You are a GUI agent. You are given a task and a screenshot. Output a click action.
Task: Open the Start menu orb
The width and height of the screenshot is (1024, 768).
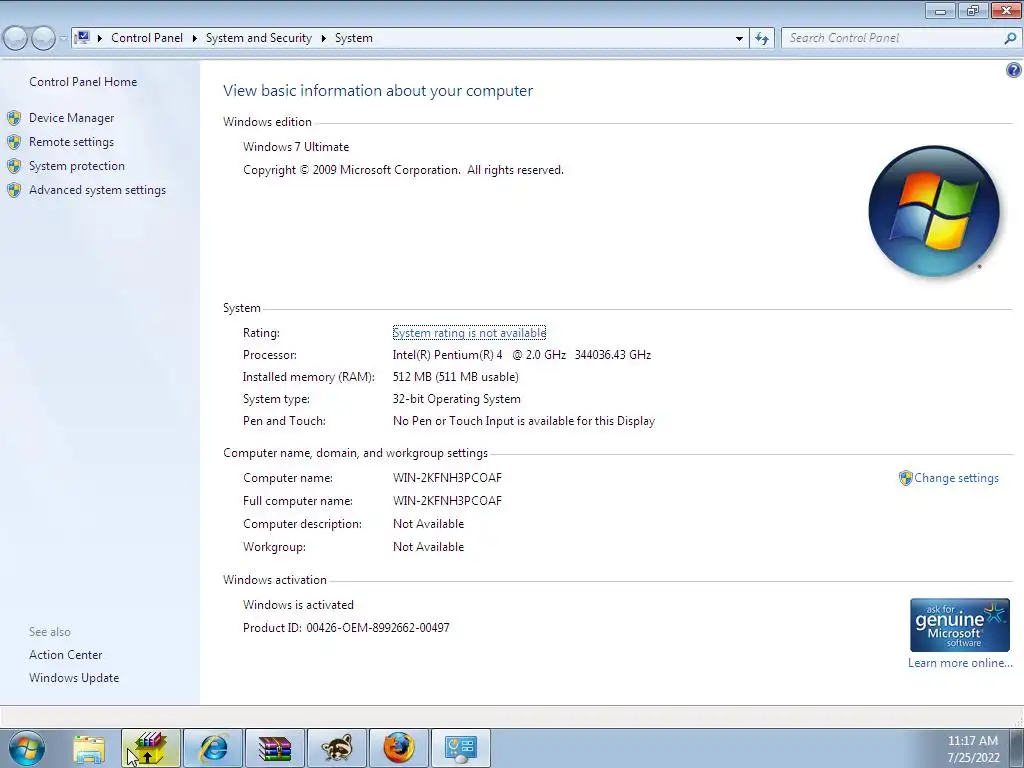[x=27, y=748]
